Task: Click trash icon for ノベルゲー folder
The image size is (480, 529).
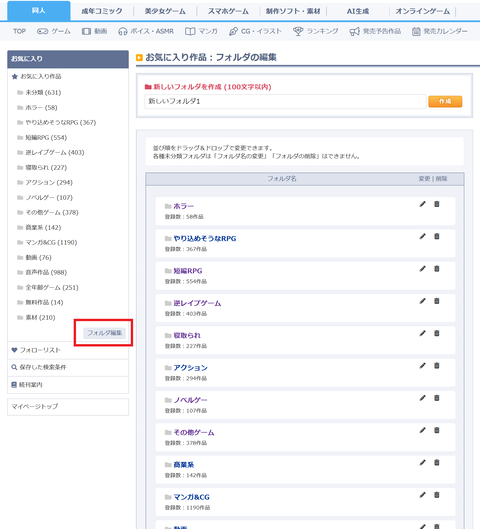Action: [x=436, y=398]
